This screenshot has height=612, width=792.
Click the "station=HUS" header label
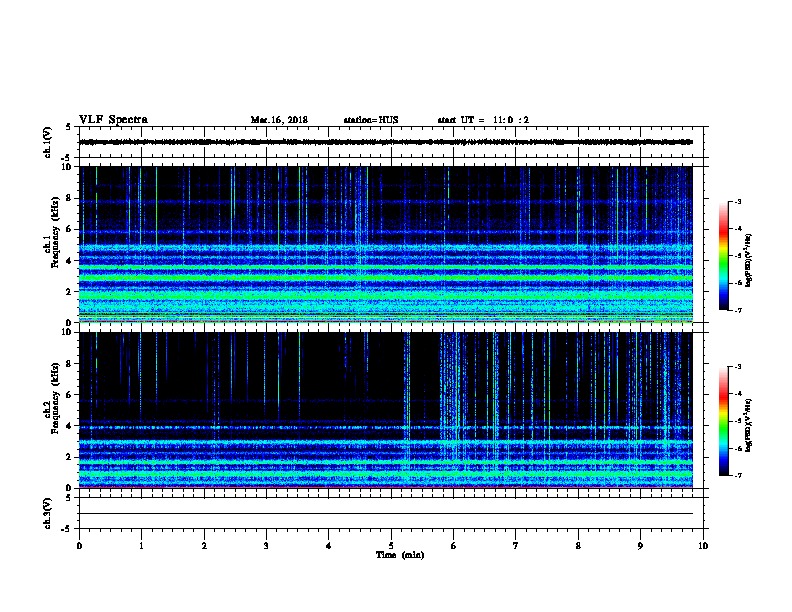[x=371, y=120]
